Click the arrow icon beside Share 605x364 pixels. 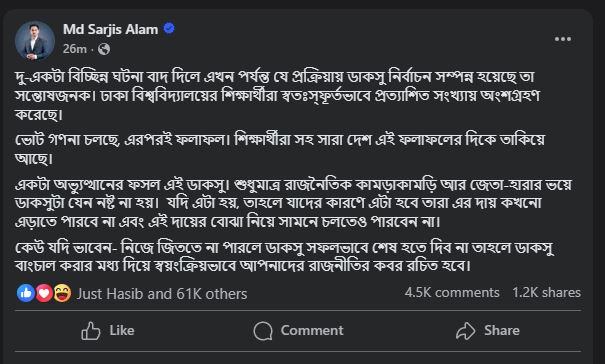pyautogui.click(x=465, y=331)
